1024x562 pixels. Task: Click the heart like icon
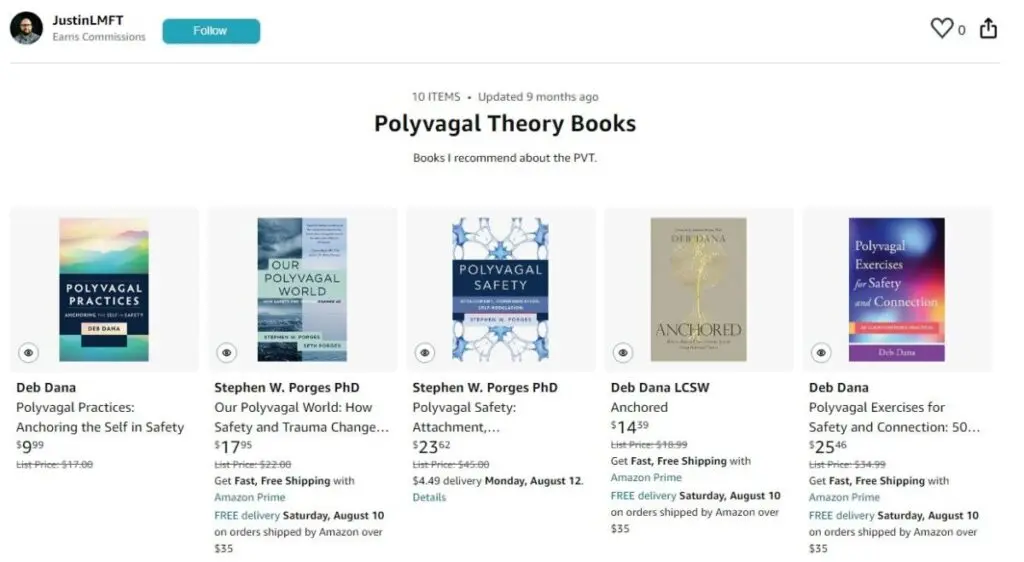coord(942,28)
